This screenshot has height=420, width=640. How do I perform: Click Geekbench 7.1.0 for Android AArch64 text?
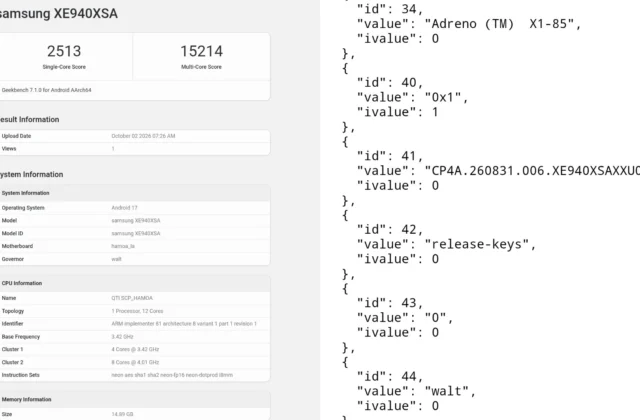[x=46, y=90]
